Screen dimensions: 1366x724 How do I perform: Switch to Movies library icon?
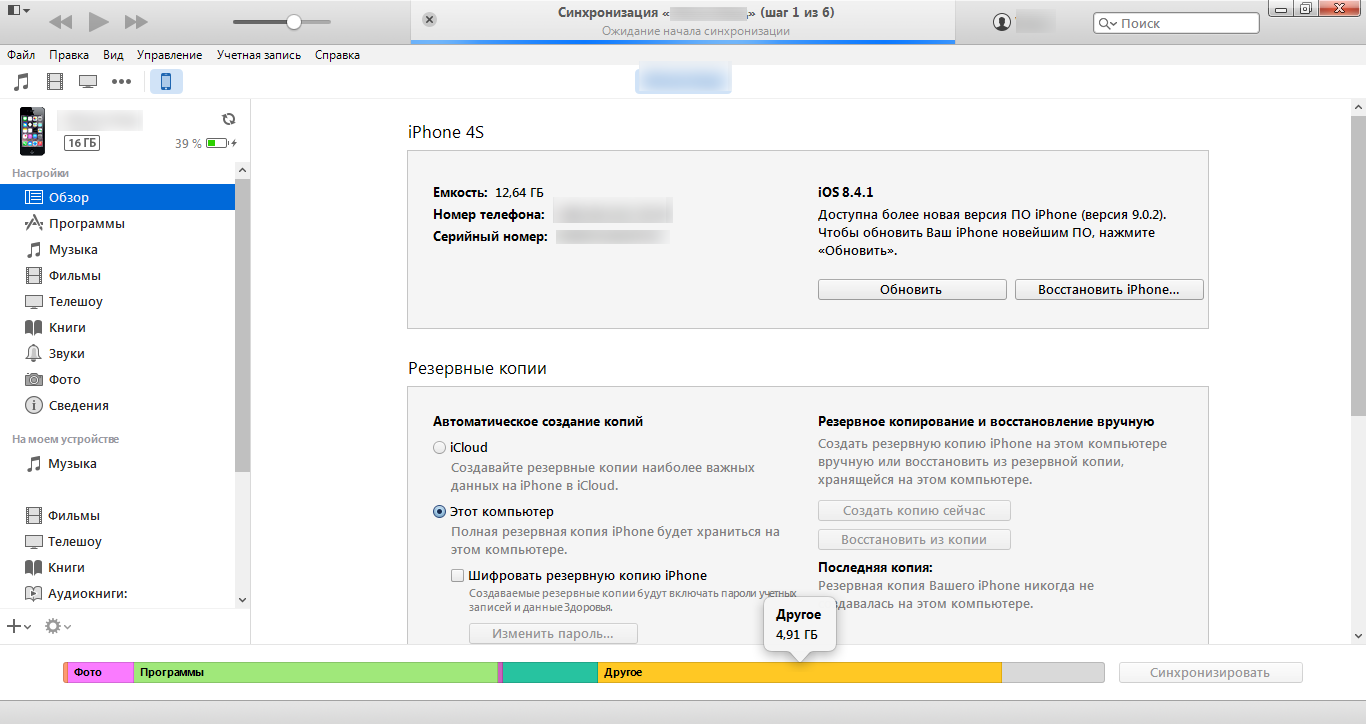(x=55, y=81)
